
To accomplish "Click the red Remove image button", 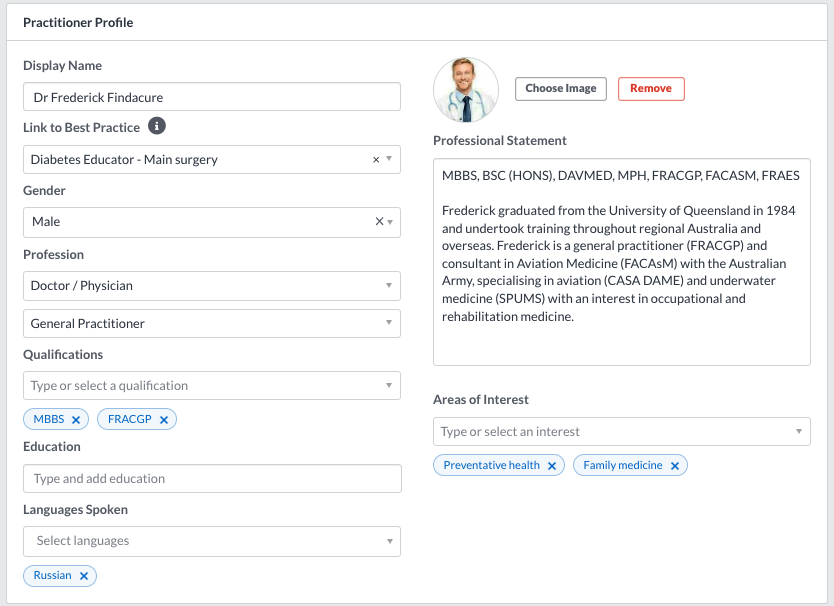I will pos(651,89).
